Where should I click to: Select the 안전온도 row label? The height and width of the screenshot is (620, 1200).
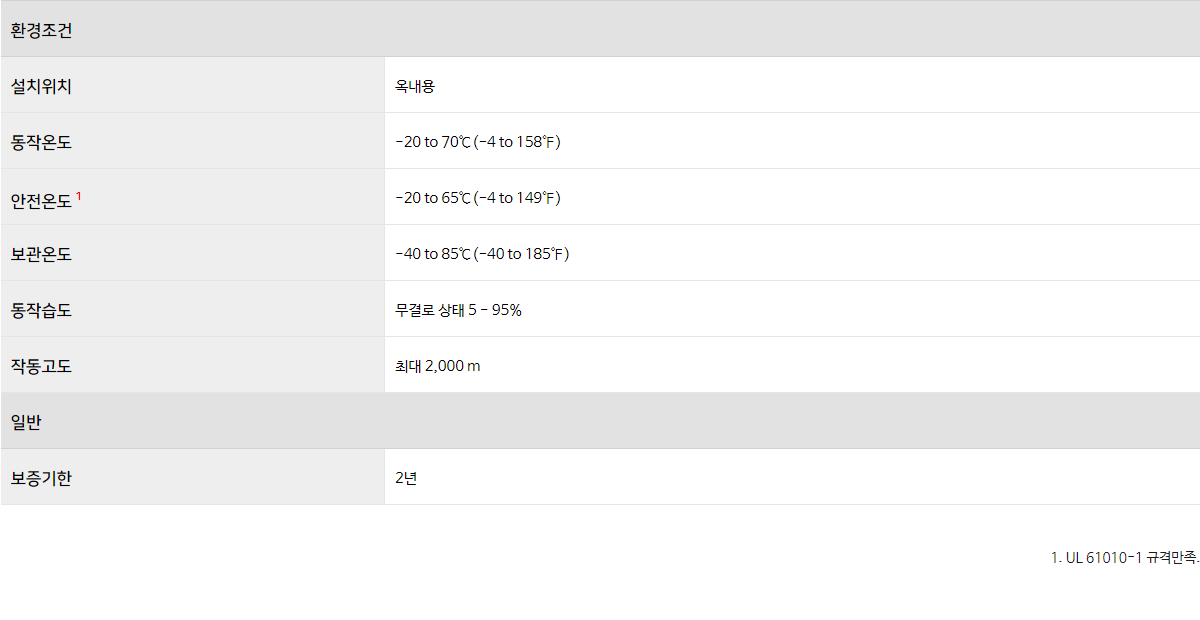click(41, 199)
